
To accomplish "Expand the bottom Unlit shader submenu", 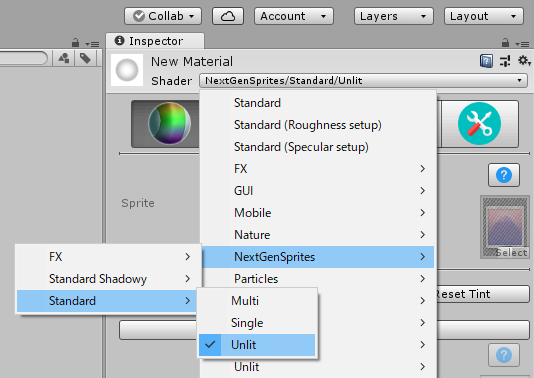I will [x=318, y=367].
